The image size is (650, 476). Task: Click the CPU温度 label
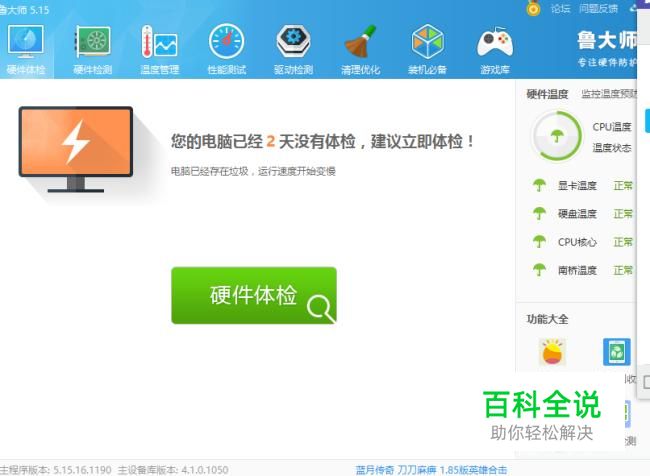[612, 127]
